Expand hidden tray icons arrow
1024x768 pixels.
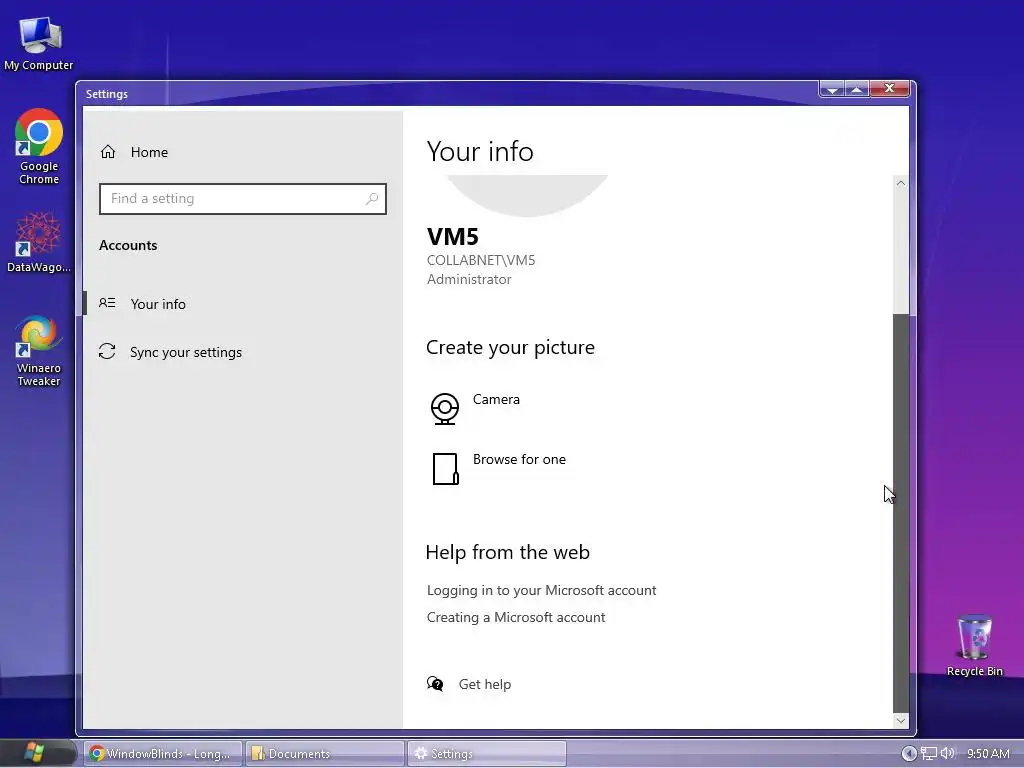pos(908,753)
